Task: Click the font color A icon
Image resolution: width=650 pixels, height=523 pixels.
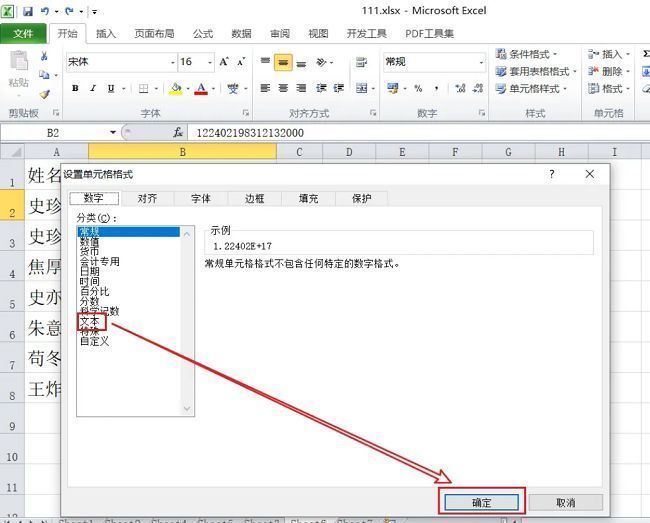Action: [201, 88]
